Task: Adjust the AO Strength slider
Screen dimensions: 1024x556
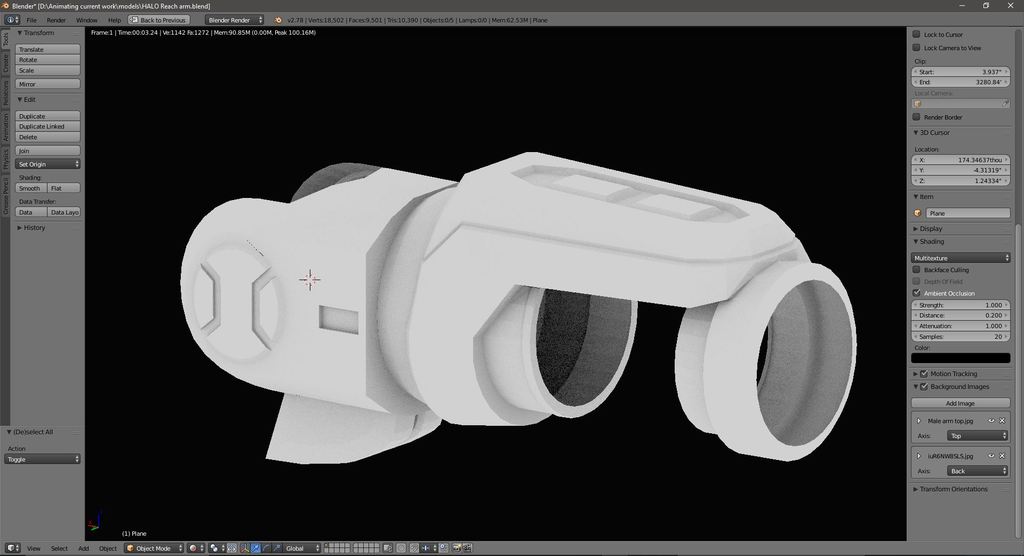Action: click(961, 304)
